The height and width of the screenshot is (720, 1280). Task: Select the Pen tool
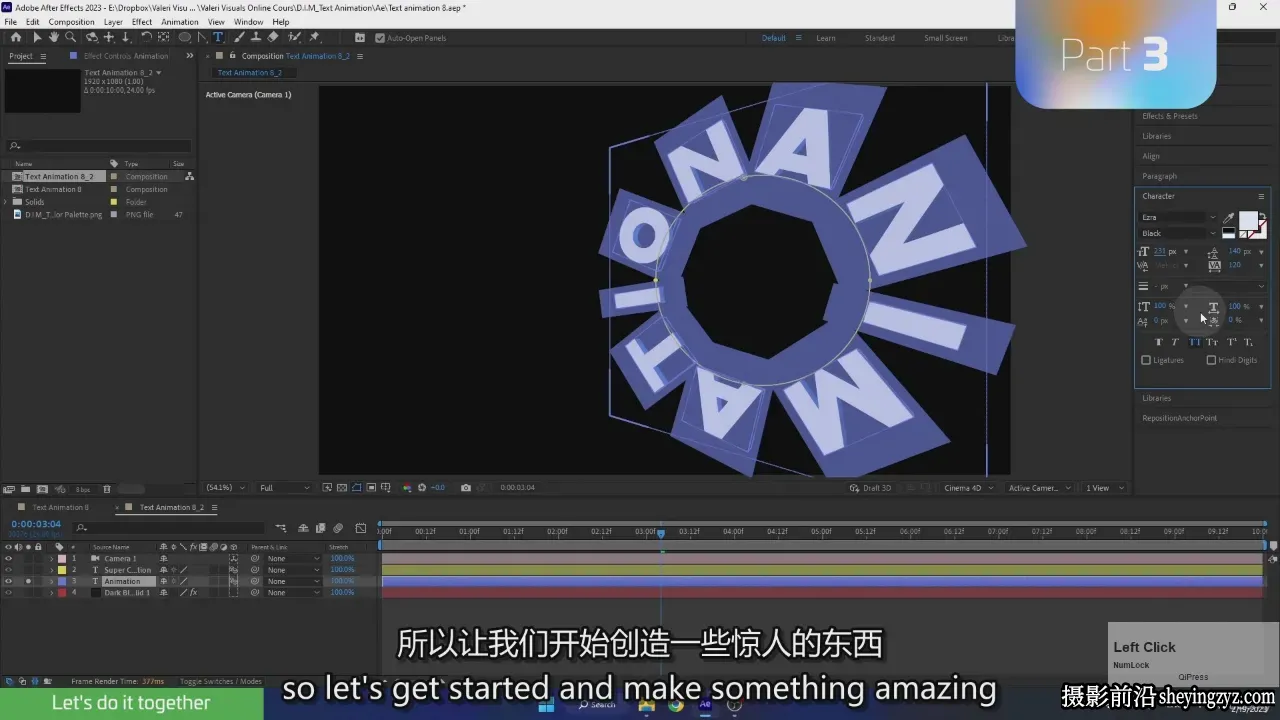[x=202, y=37]
